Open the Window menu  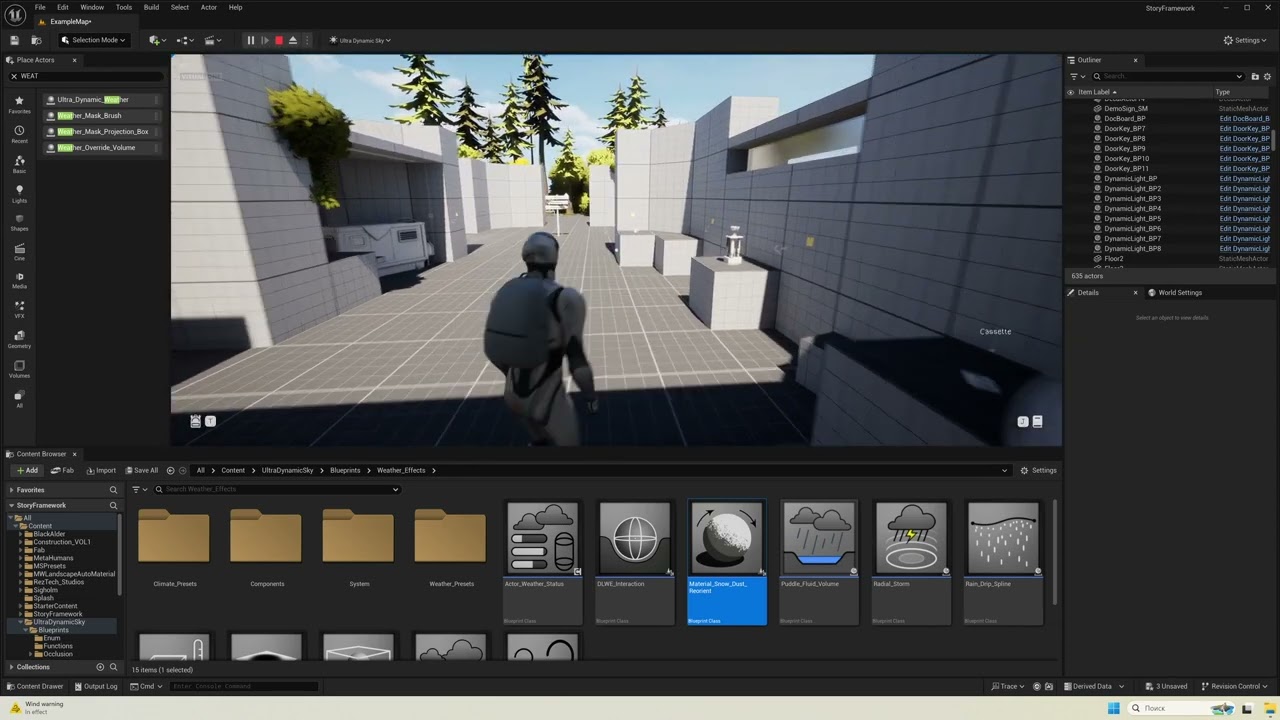[92, 7]
